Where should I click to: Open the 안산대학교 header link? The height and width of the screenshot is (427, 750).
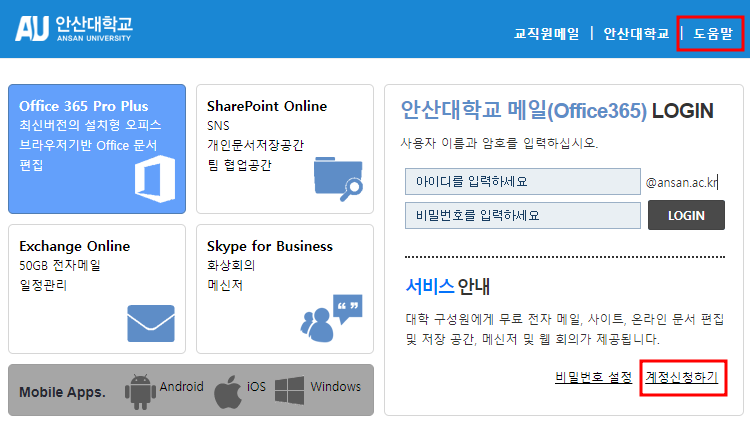(x=636, y=33)
